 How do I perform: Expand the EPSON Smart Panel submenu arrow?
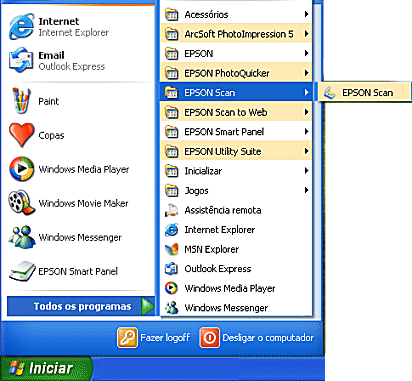tap(306, 131)
